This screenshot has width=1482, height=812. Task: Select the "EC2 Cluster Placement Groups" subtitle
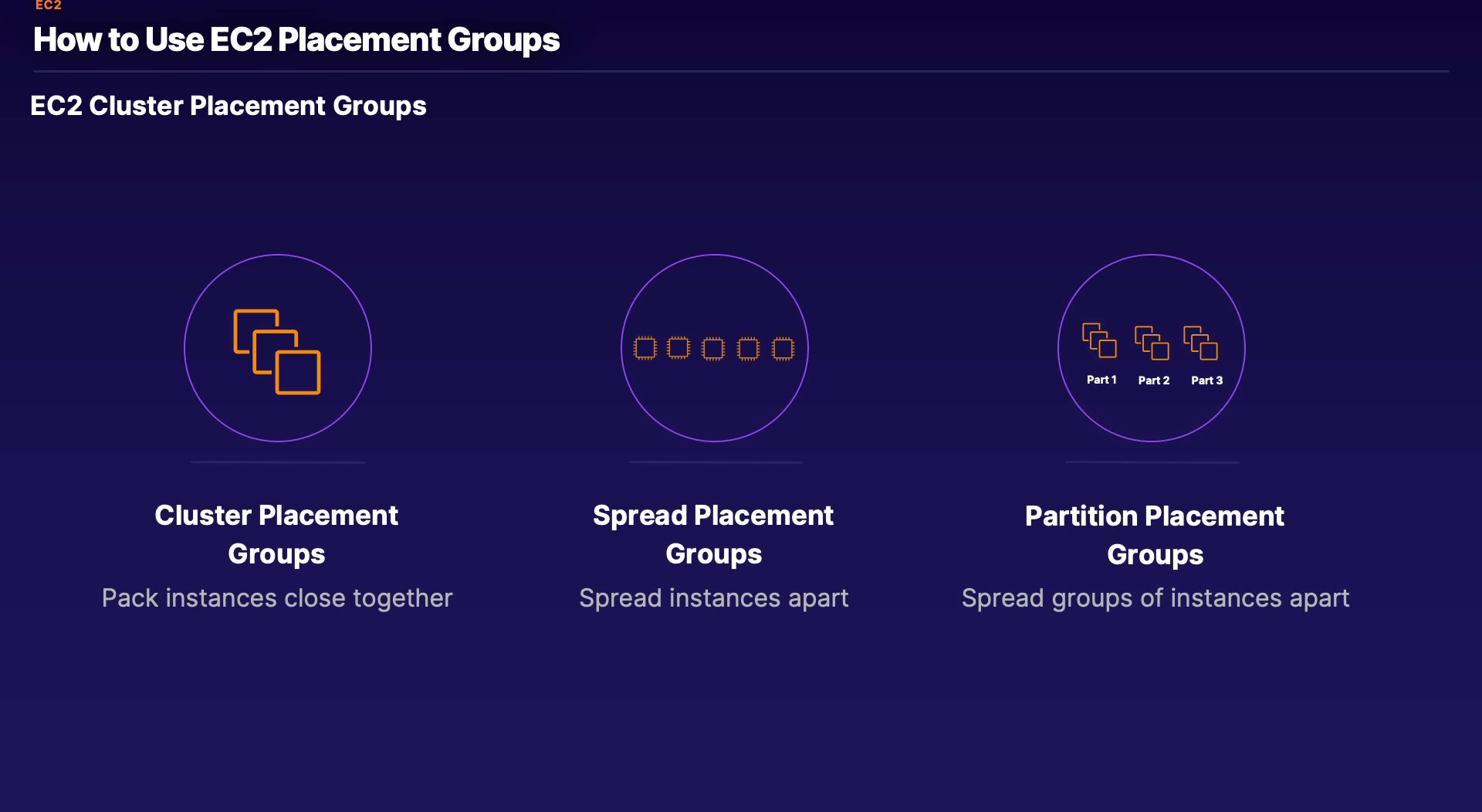click(228, 106)
